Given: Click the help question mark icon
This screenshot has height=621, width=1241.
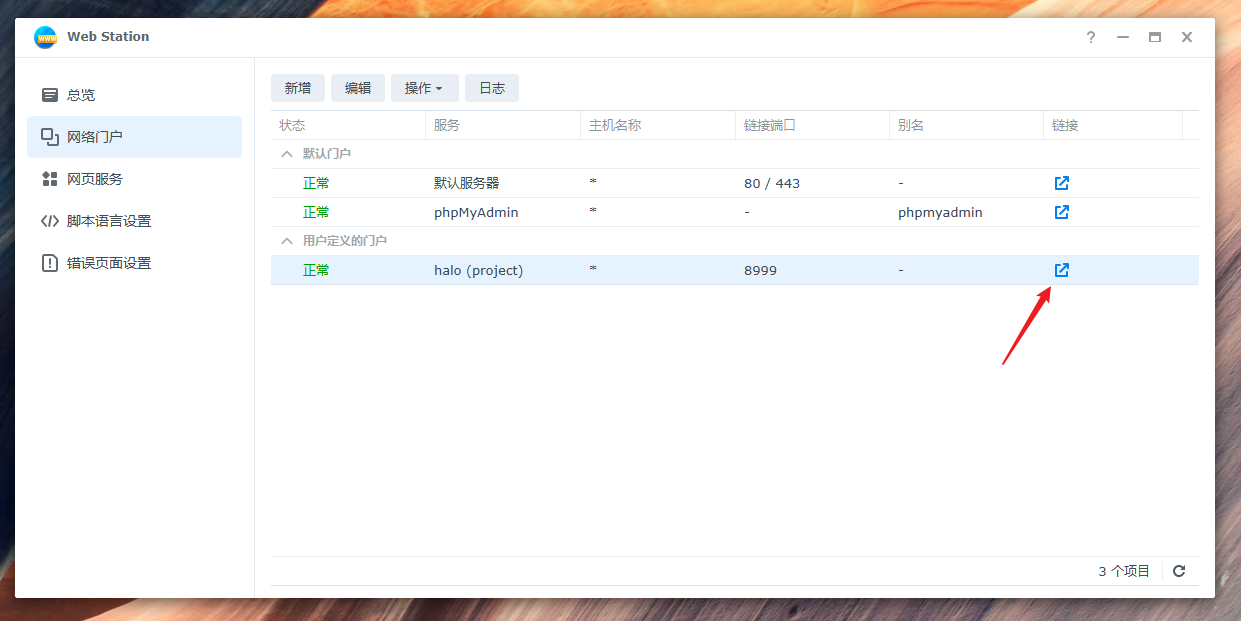Looking at the screenshot, I should [x=1091, y=37].
